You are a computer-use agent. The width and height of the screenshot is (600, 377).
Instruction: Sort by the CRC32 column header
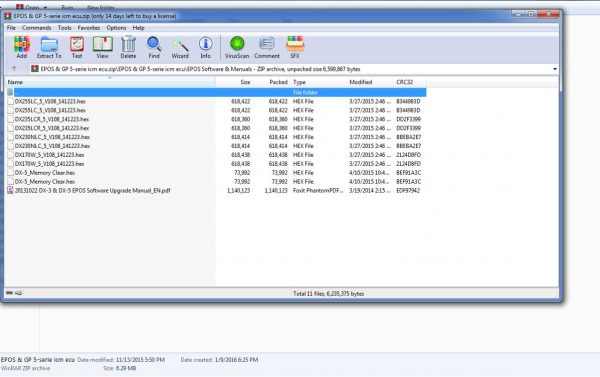click(x=410, y=82)
